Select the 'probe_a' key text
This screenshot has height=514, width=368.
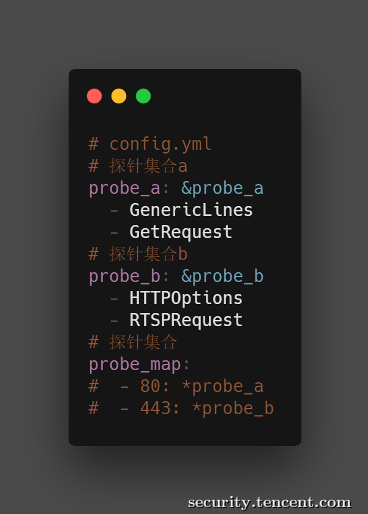pyautogui.click(x=124, y=189)
